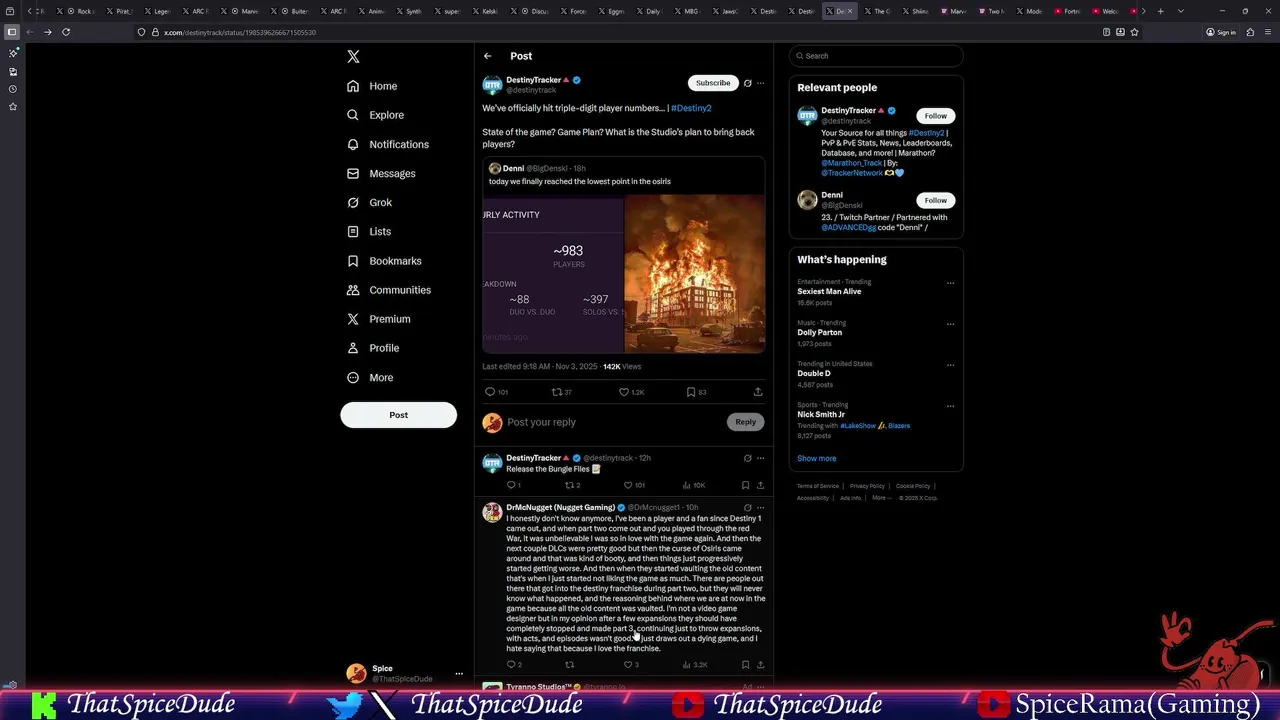The height and width of the screenshot is (720, 1280).
Task: Click Grok icon on DrMcNugget reply
Action: [747, 508]
